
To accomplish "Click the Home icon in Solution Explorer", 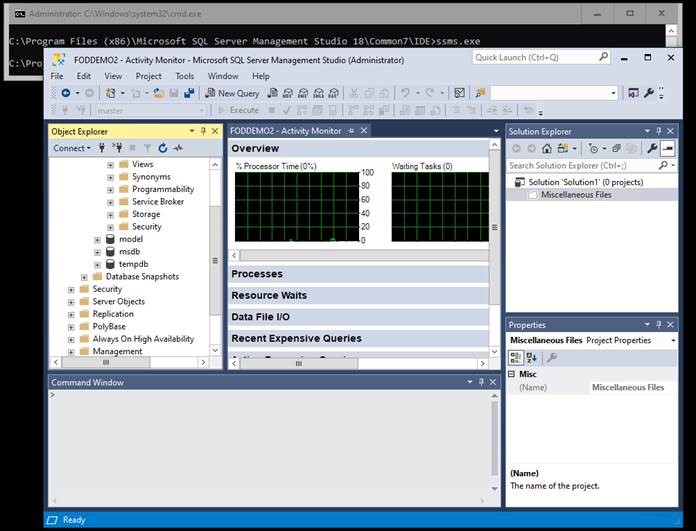I will [547, 148].
